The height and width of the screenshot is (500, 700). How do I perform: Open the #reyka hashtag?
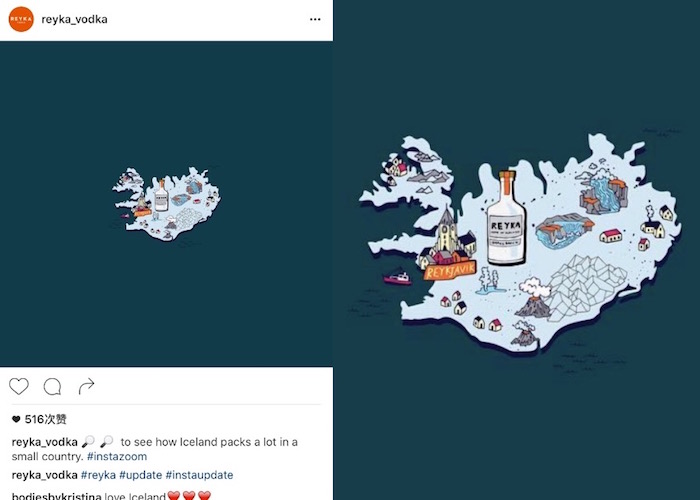click(98, 475)
